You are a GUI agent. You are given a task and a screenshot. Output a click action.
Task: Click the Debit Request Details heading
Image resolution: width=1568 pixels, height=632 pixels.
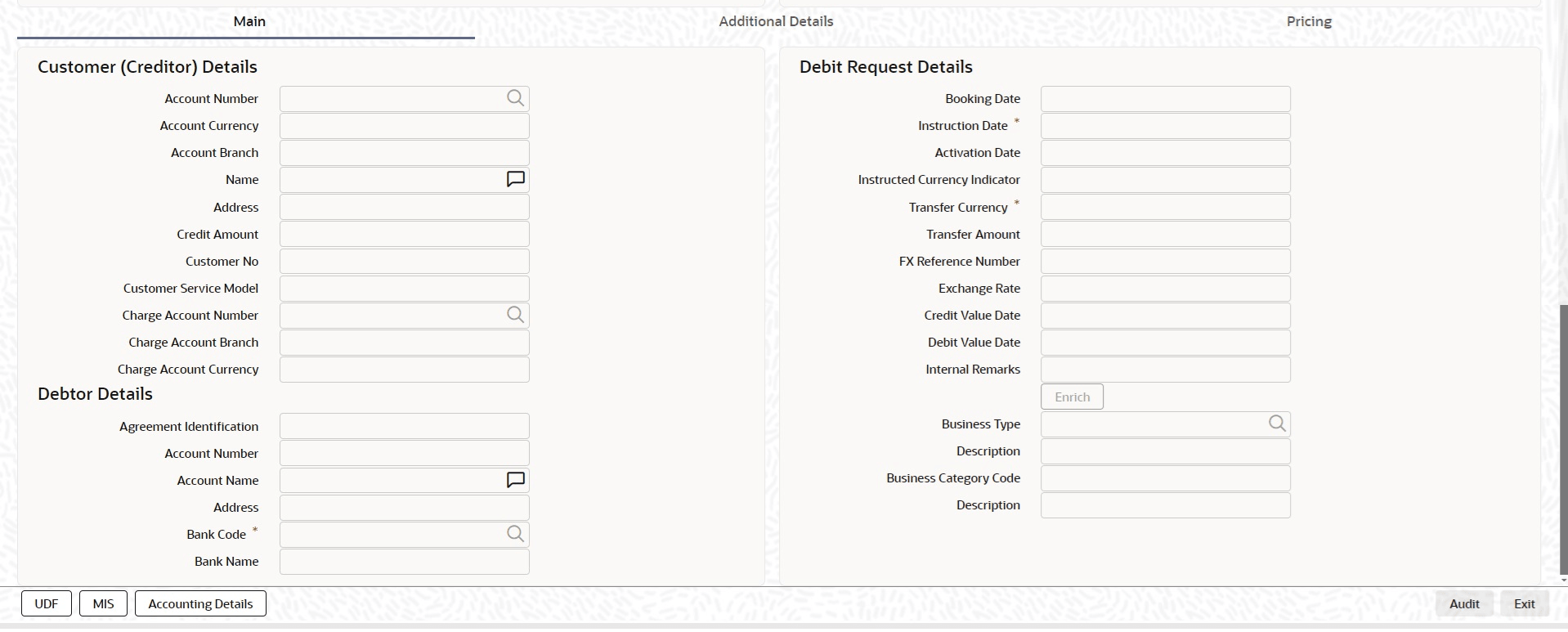[886, 67]
